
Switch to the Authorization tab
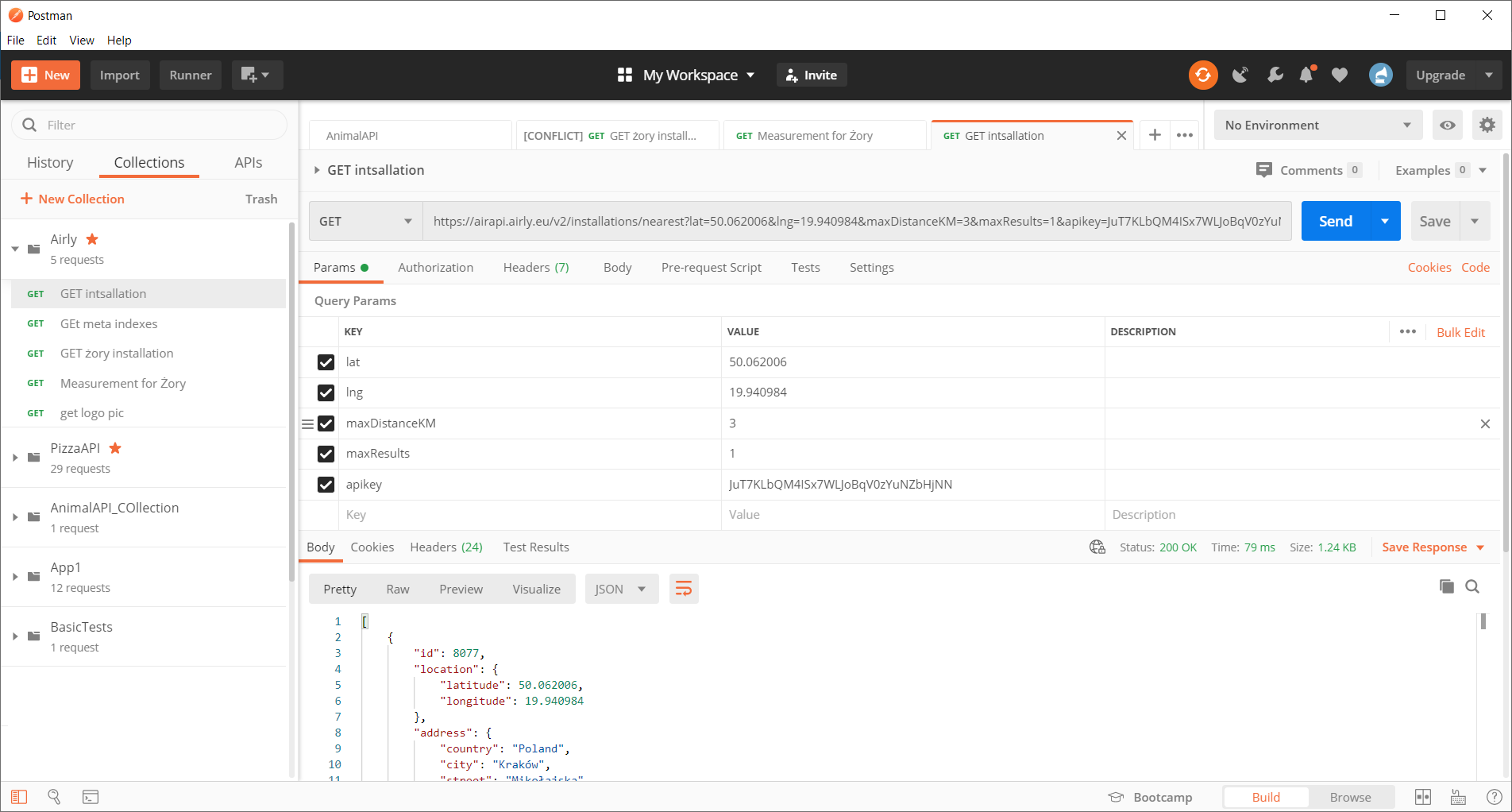click(x=435, y=268)
